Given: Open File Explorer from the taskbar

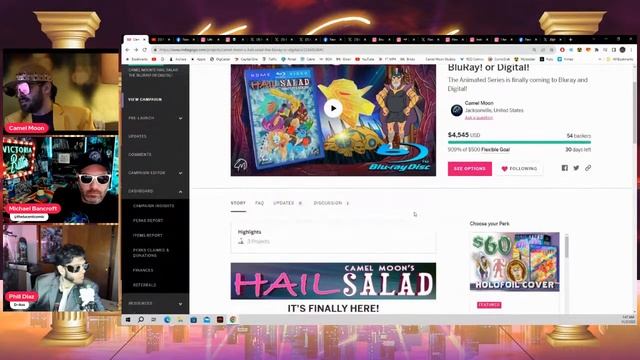Looking at the screenshot, I should pyautogui.click(x=180, y=320).
